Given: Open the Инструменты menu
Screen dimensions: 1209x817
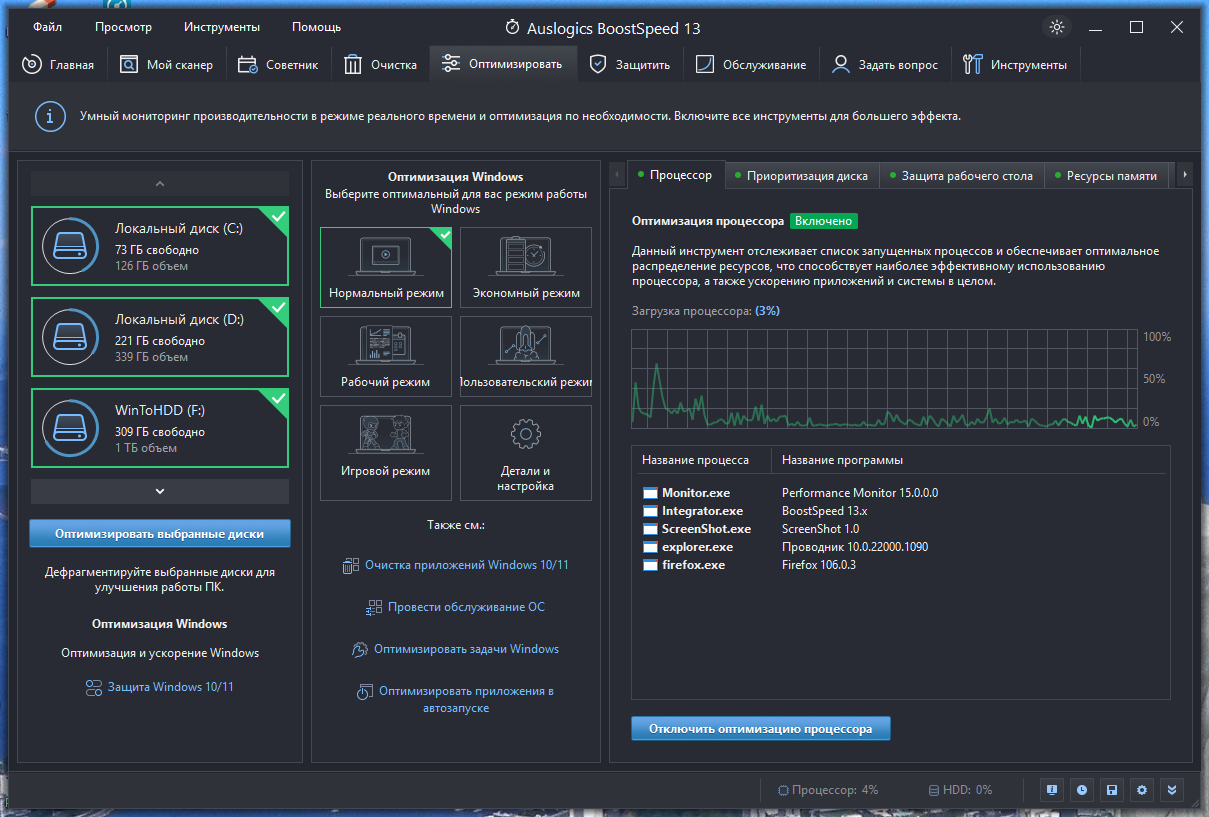Looking at the screenshot, I should (222, 27).
